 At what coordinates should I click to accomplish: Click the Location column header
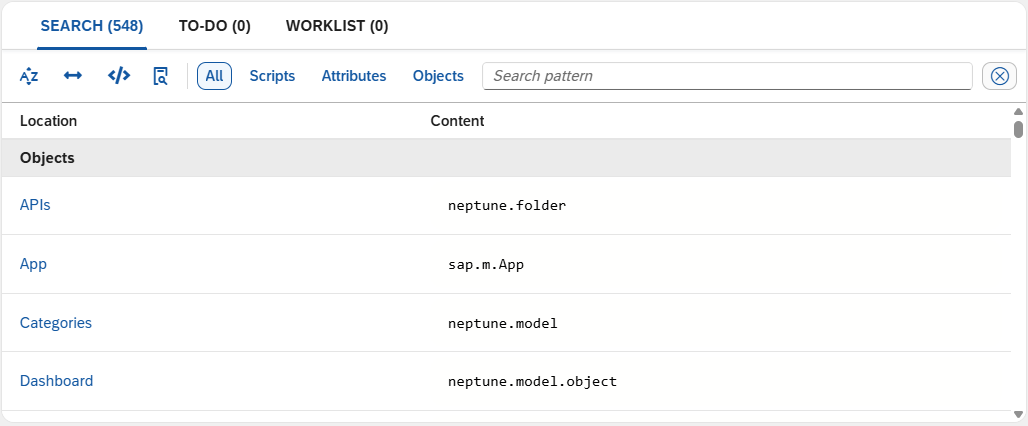49,121
